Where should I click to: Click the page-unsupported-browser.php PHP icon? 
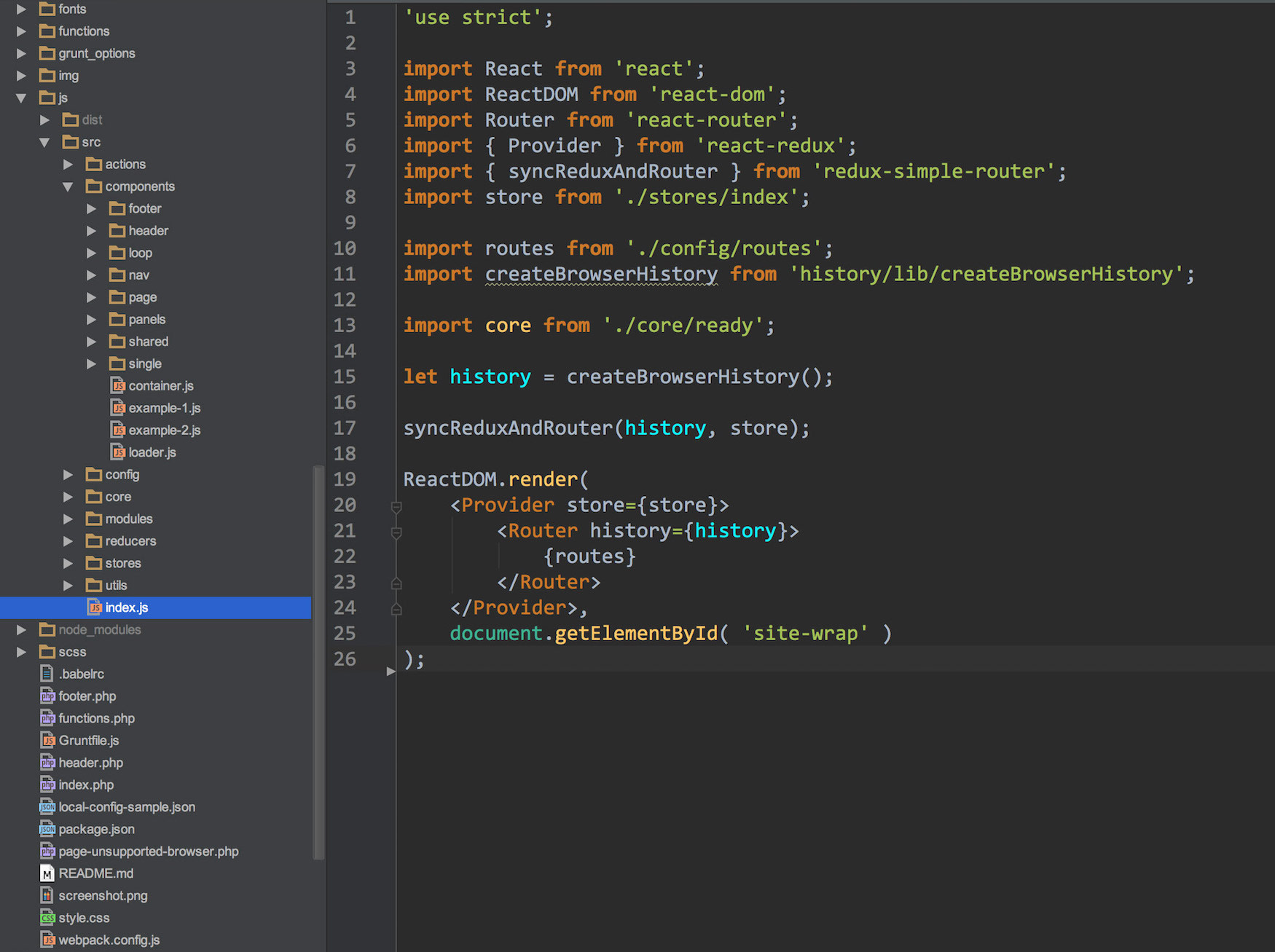(47, 851)
